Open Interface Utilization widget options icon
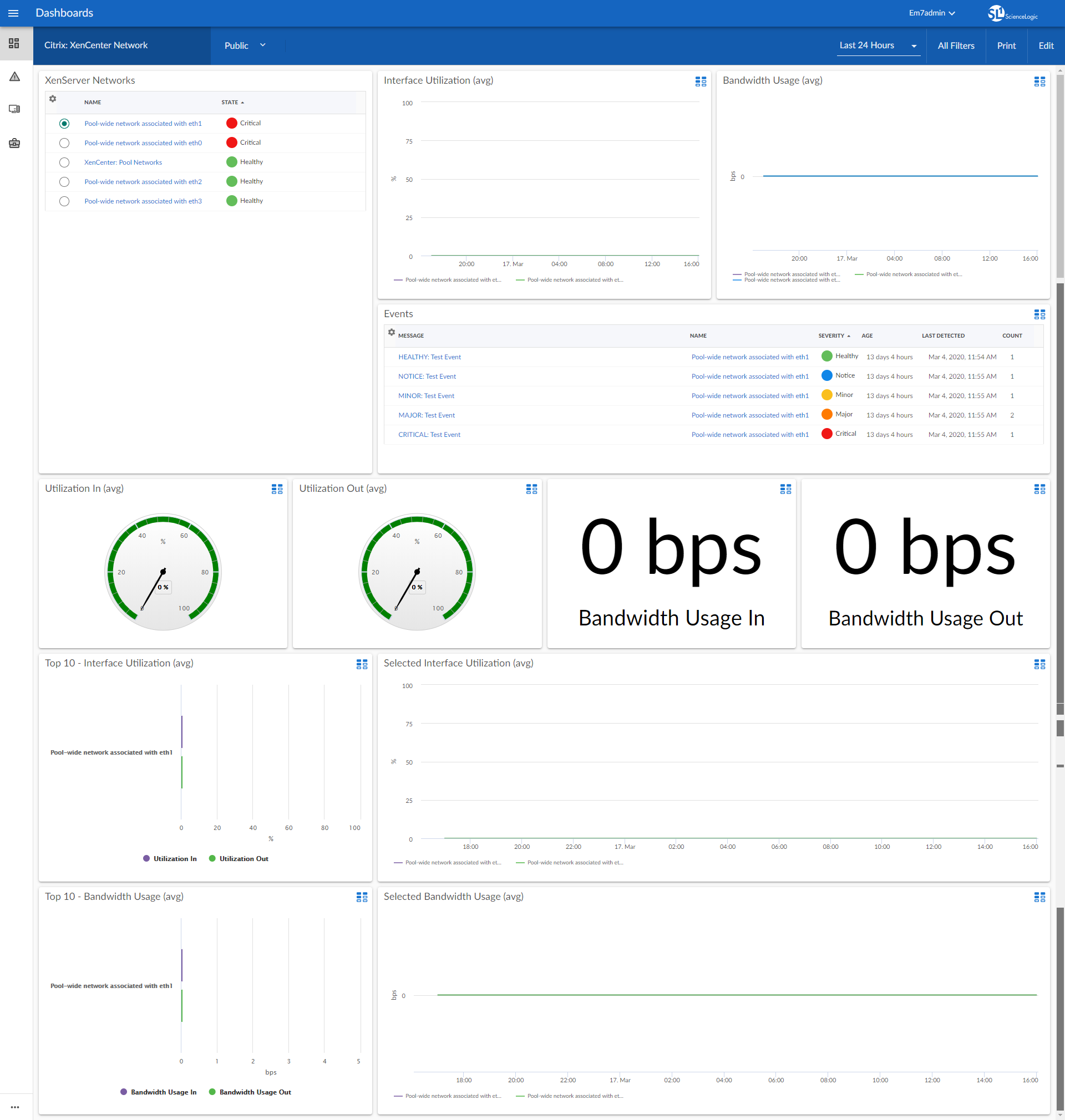Image resolution: width=1065 pixels, height=1120 pixels. click(701, 82)
